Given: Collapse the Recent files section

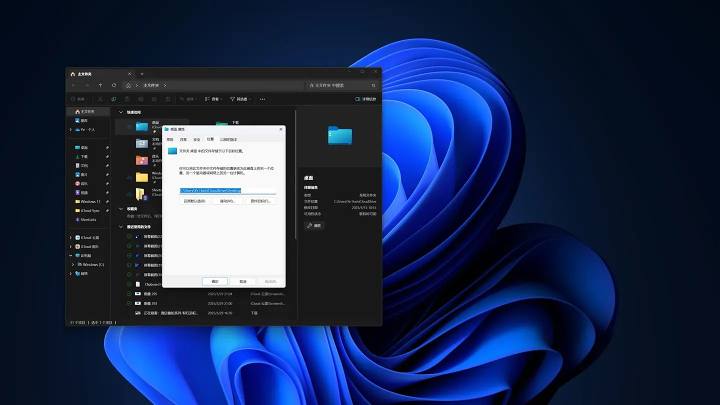Looking at the screenshot, I should point(121,227).
